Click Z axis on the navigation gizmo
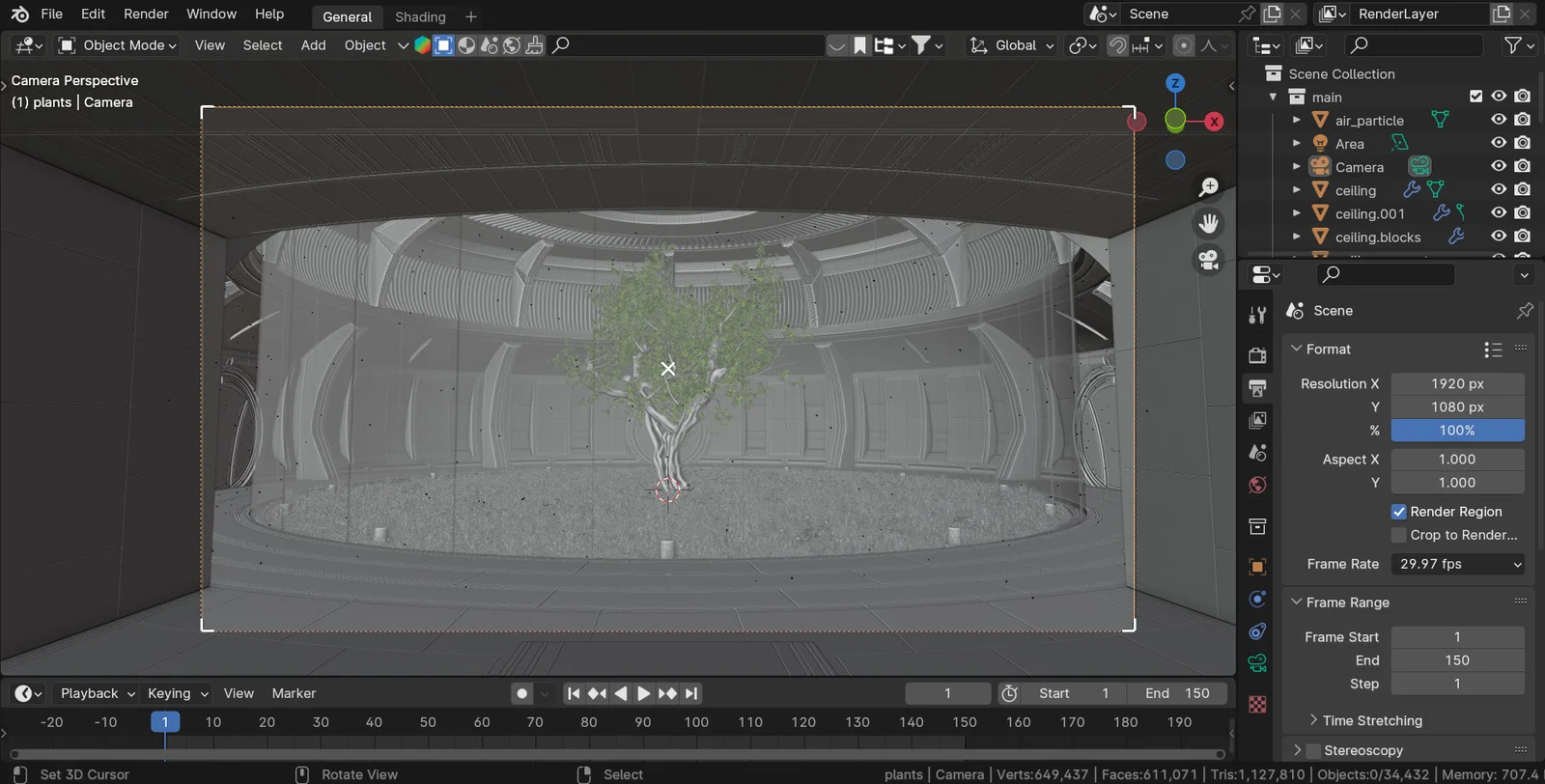Screen dimensions: 1545x784 [x=1175, y=83]
